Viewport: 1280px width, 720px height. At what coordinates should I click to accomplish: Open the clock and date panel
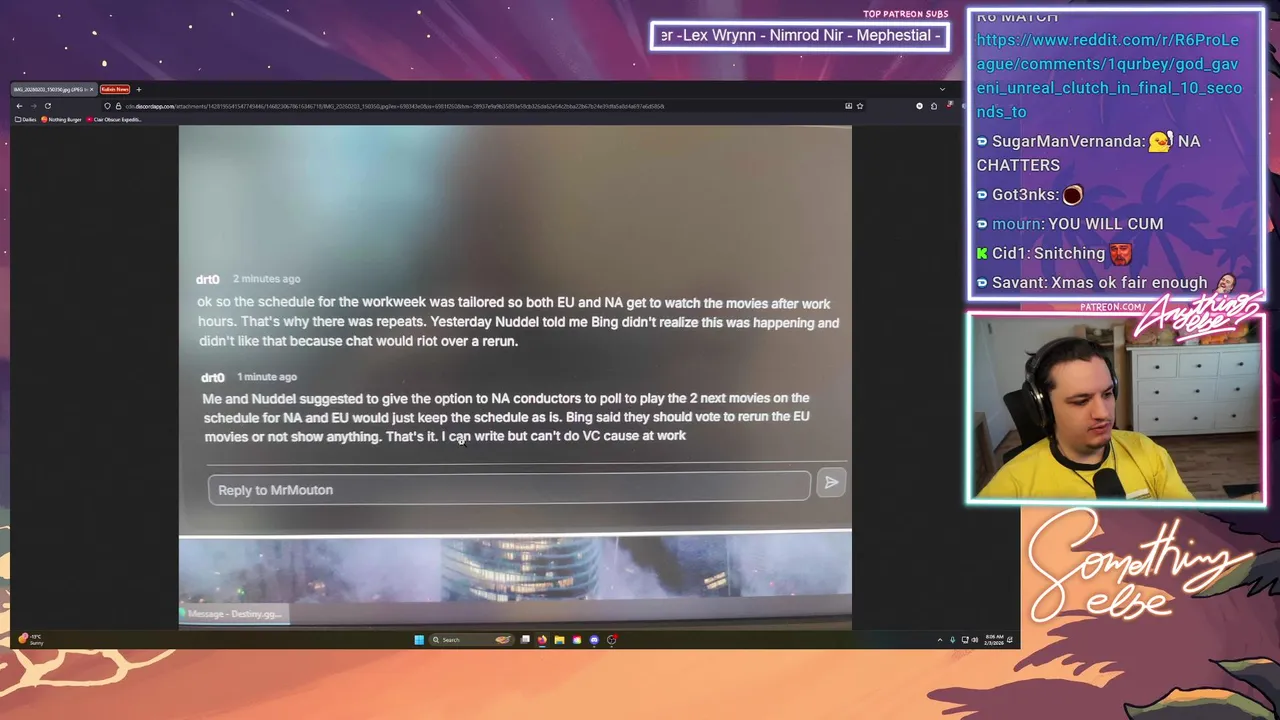pos(995,640)
